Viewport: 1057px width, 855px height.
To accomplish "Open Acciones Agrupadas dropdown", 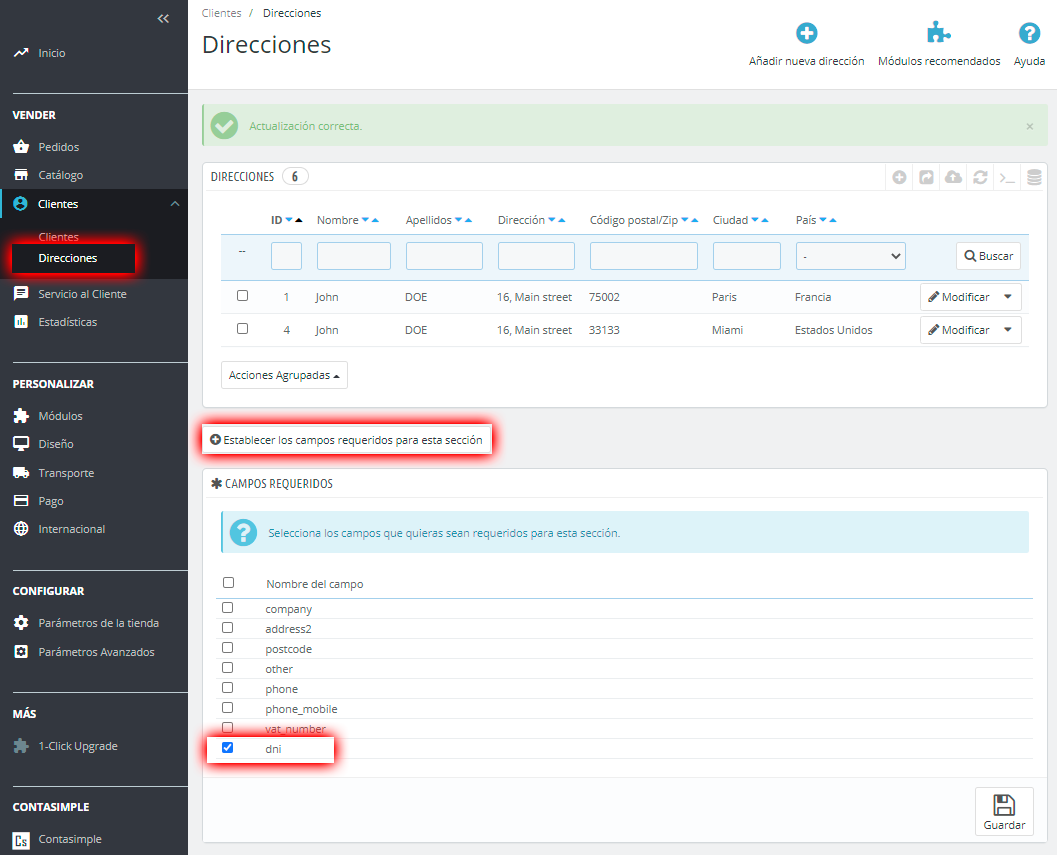I will pos(284,375).
